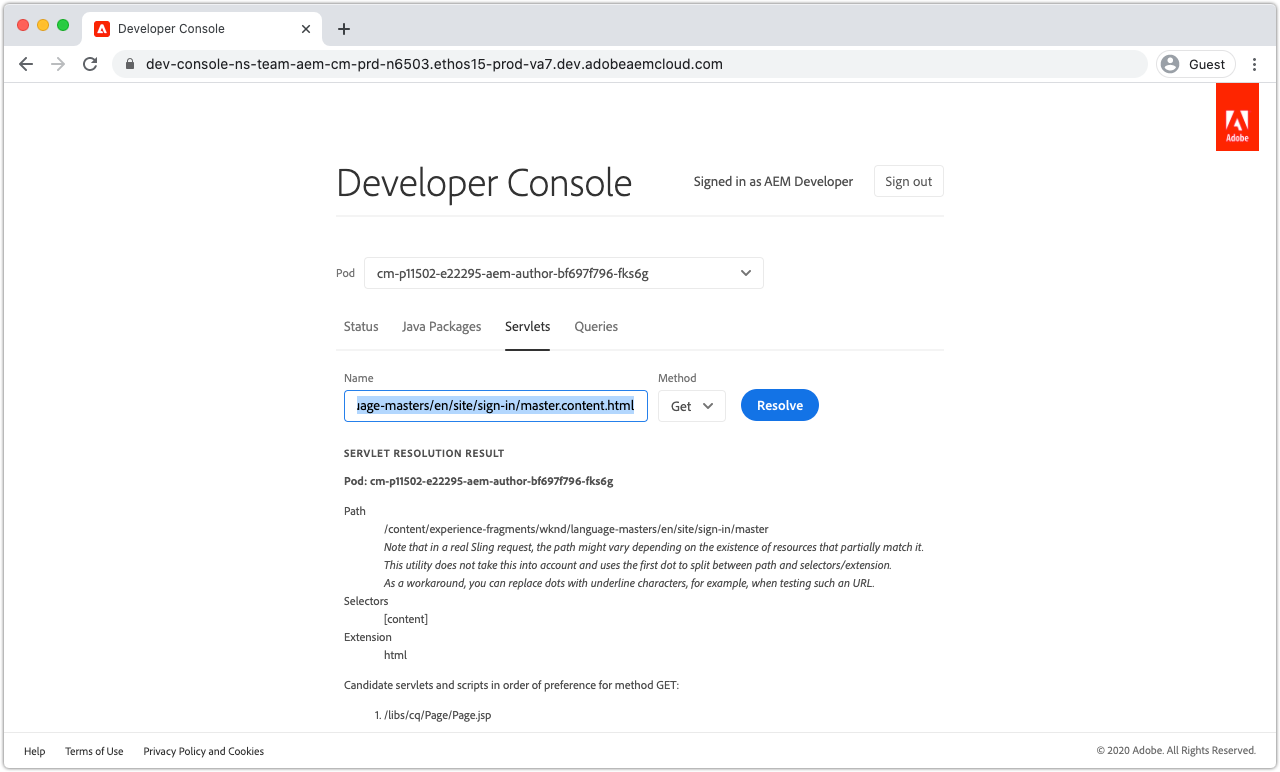The width and height of the screenshot is (1280, 772).
Task: Click the Sign out button
Action: click(909, 182)
